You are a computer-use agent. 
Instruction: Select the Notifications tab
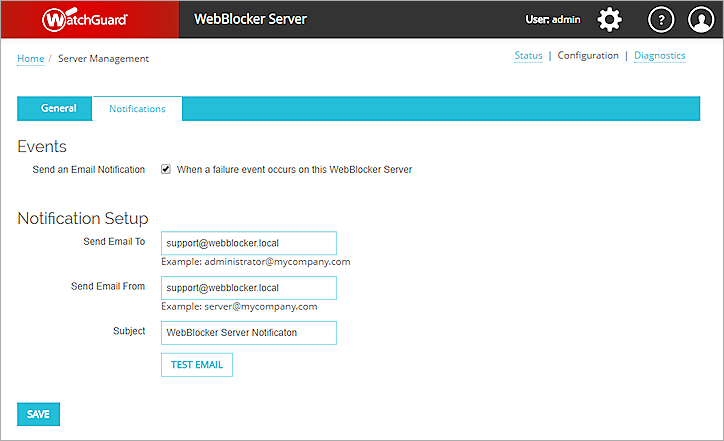point(137,109)
